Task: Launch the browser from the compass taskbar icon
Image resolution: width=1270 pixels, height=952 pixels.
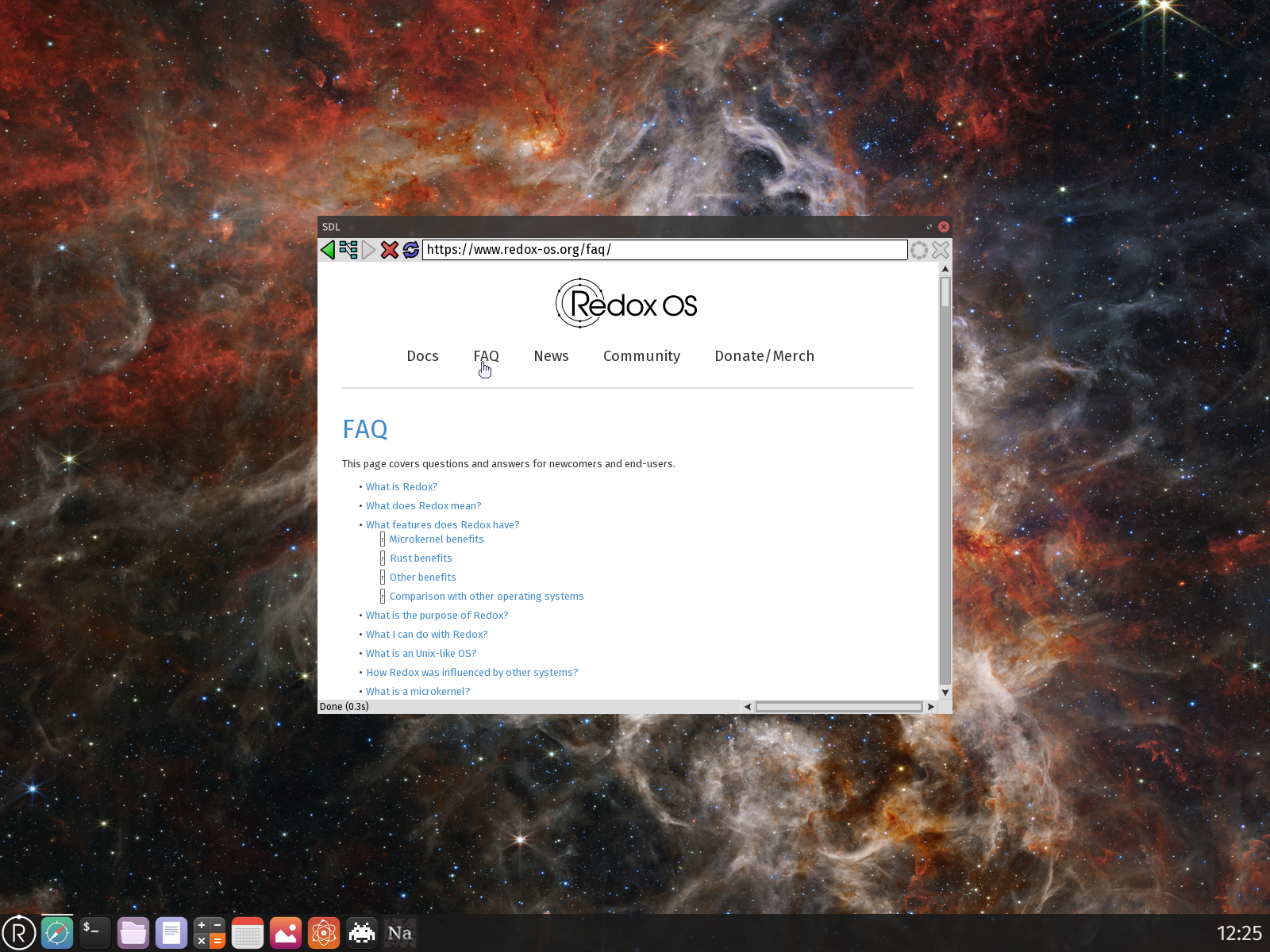Action: (x=57, y=933)
